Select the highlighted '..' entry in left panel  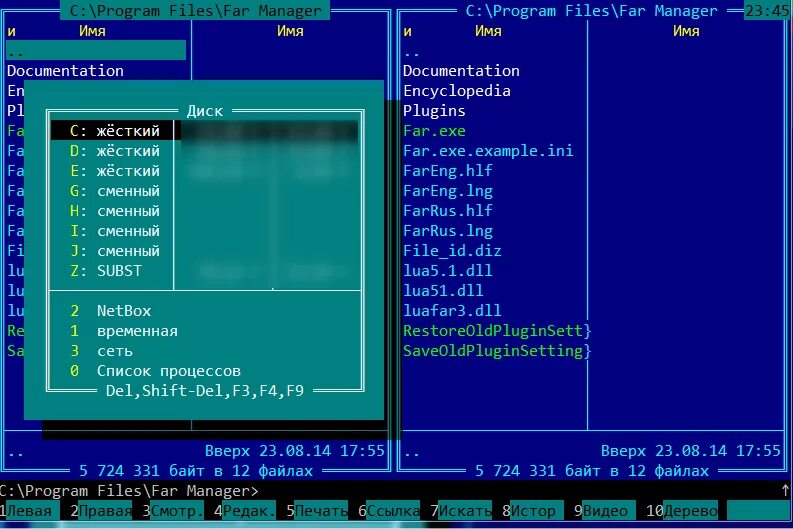pos(96,51)
